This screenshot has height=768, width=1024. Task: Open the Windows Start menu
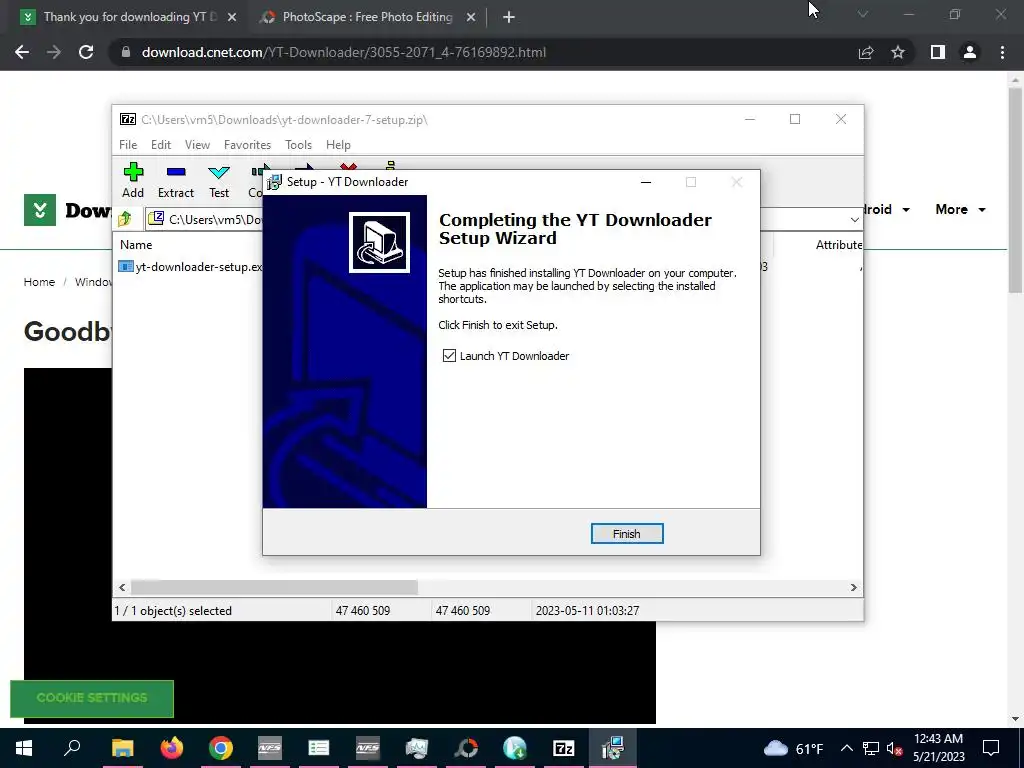pos(24,748)
